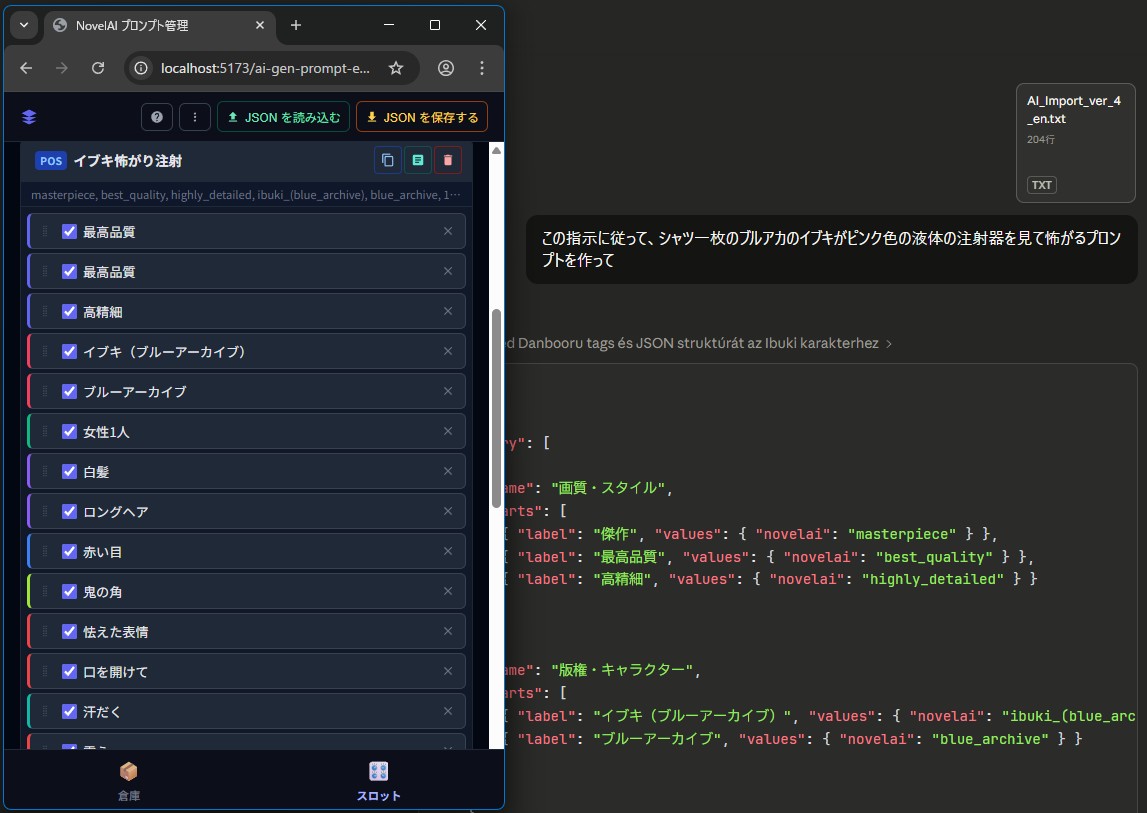
Task: Expand the Danbooru tags thinking summary chevron
Action: tap(889, 343)
